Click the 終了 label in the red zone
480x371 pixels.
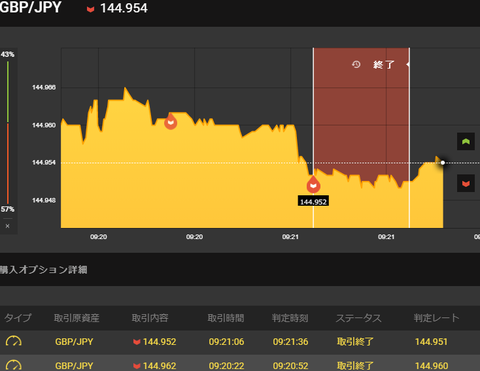click(384, 64)
